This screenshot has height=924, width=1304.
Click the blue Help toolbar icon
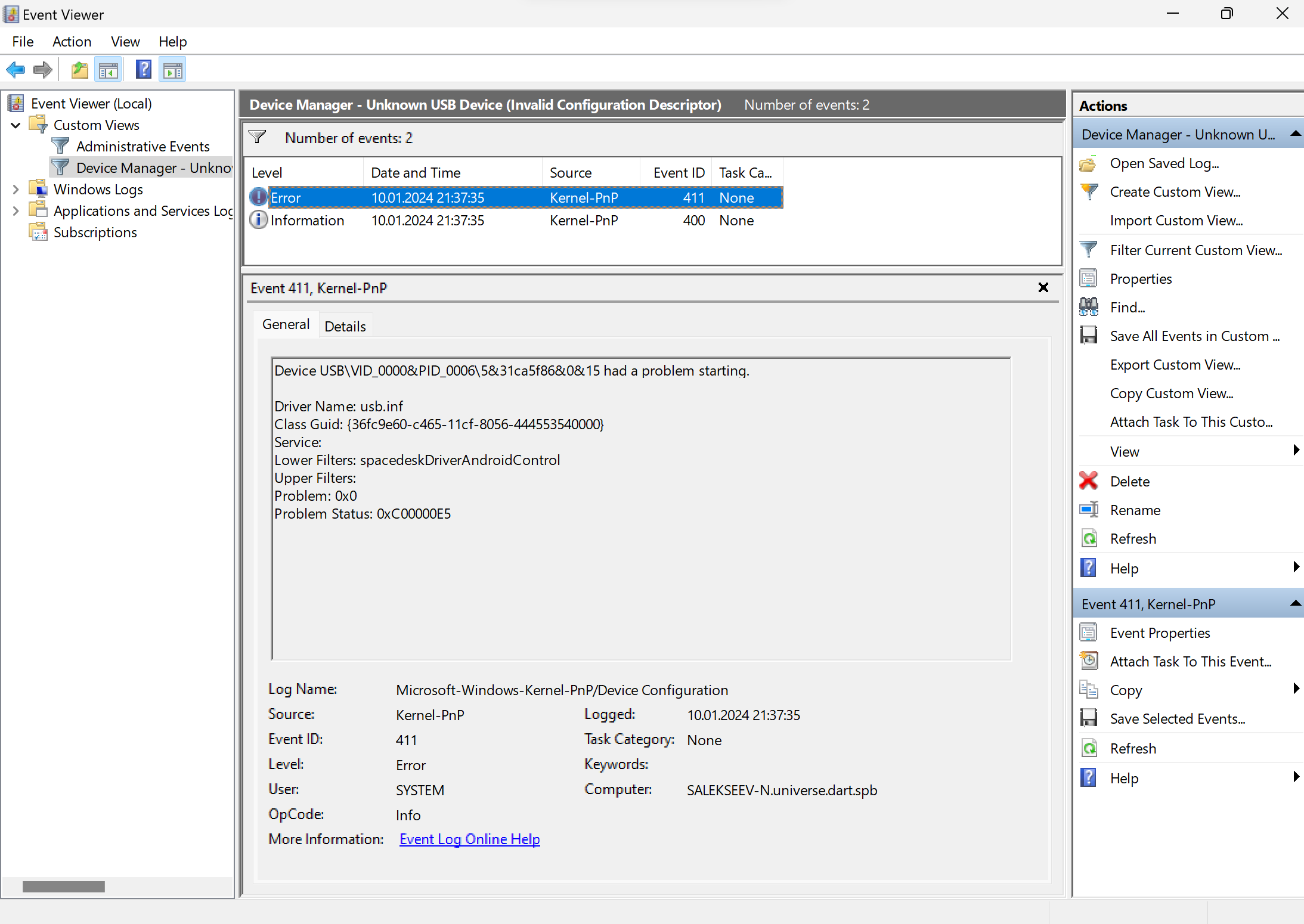coord(144,70)
